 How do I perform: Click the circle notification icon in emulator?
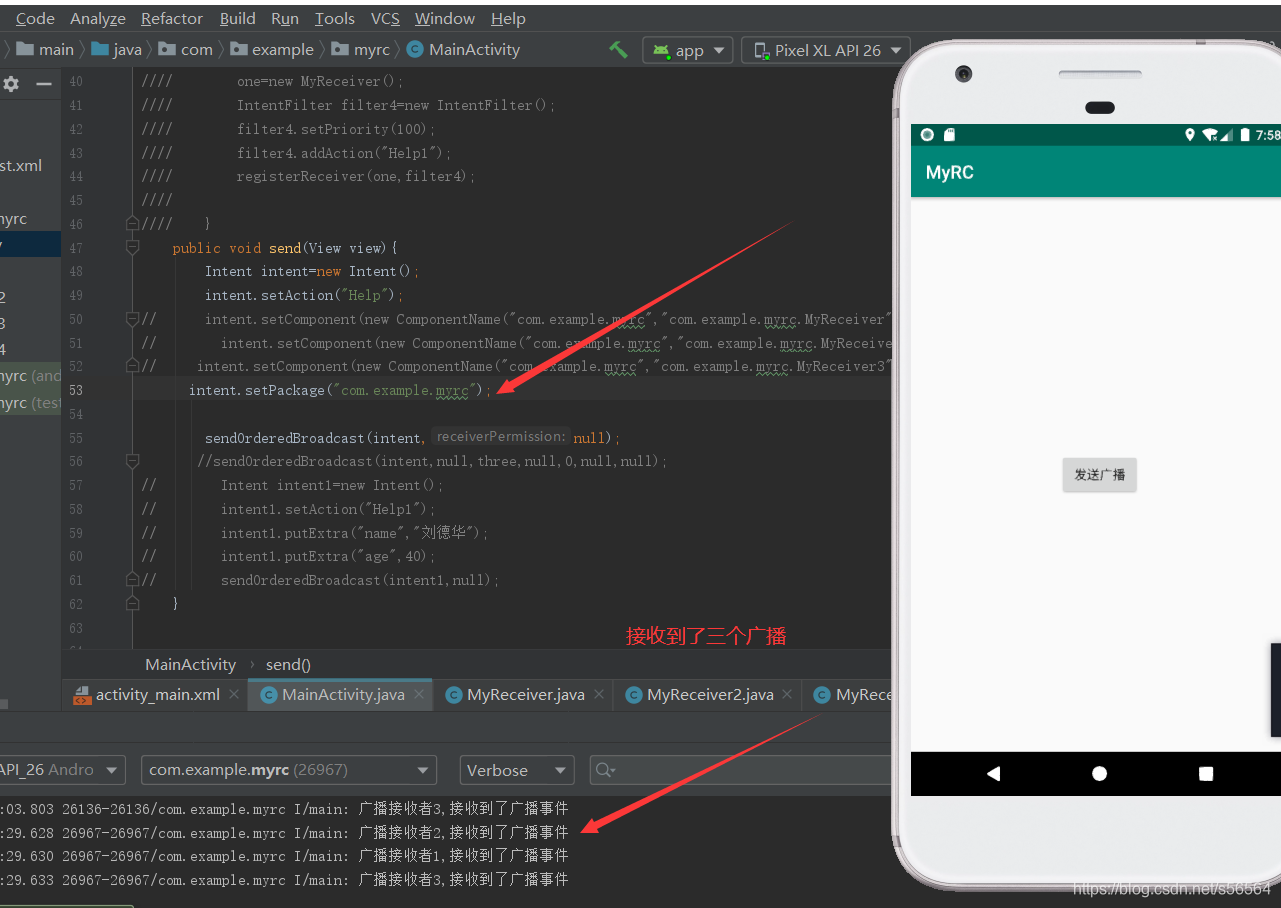pyautogui.click(x=927, y=135)
